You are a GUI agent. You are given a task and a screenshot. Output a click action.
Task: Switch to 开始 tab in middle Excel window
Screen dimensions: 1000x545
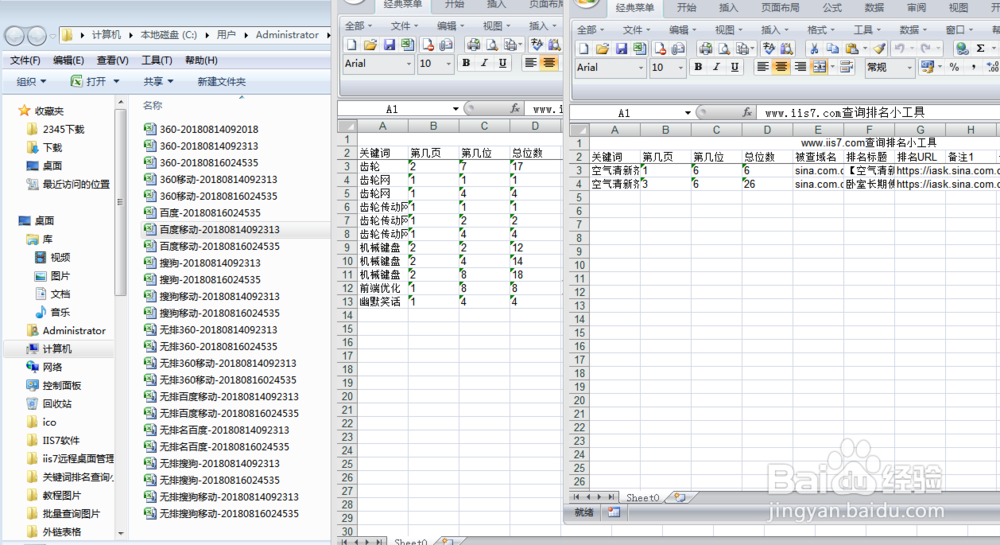454,4
